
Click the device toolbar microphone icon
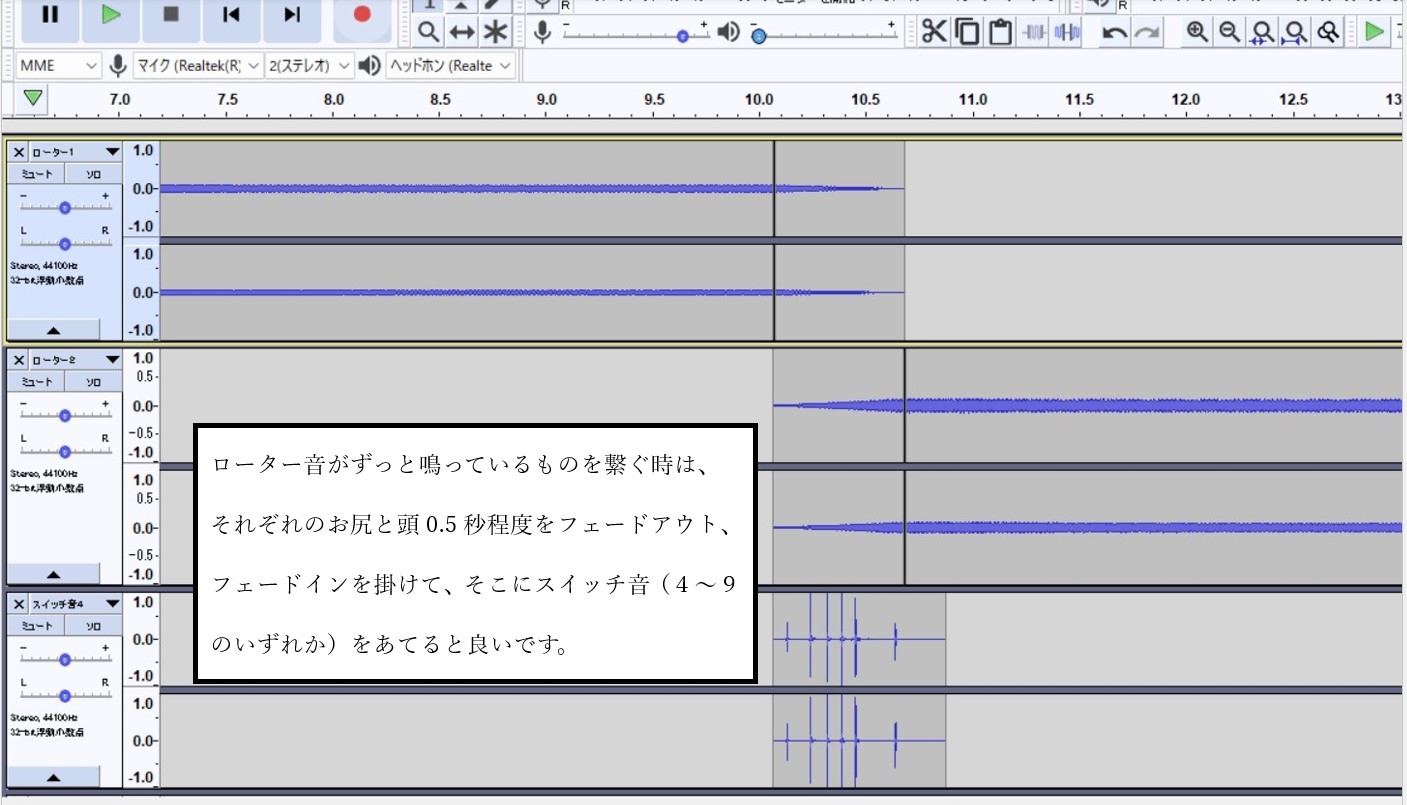point(118,66)
